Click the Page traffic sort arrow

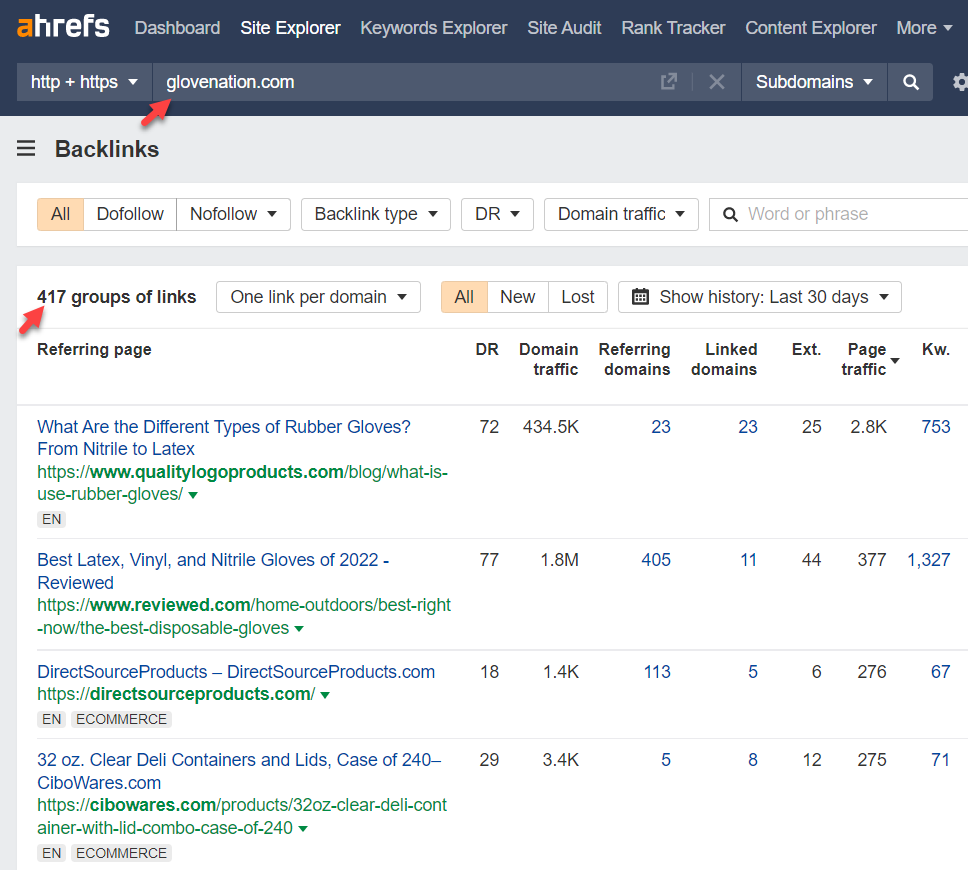tap(895, 360)
